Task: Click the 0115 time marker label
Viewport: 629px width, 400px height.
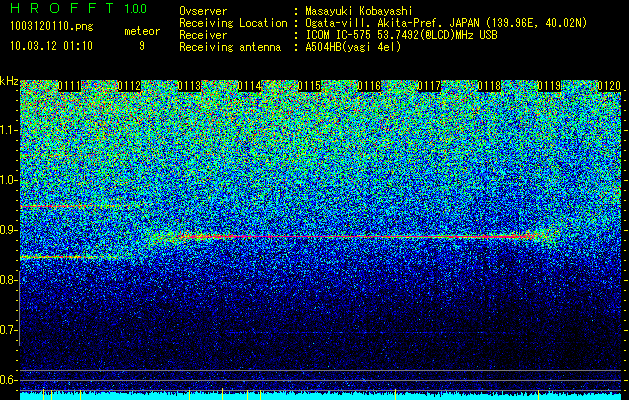Action: tap(309, 86)
